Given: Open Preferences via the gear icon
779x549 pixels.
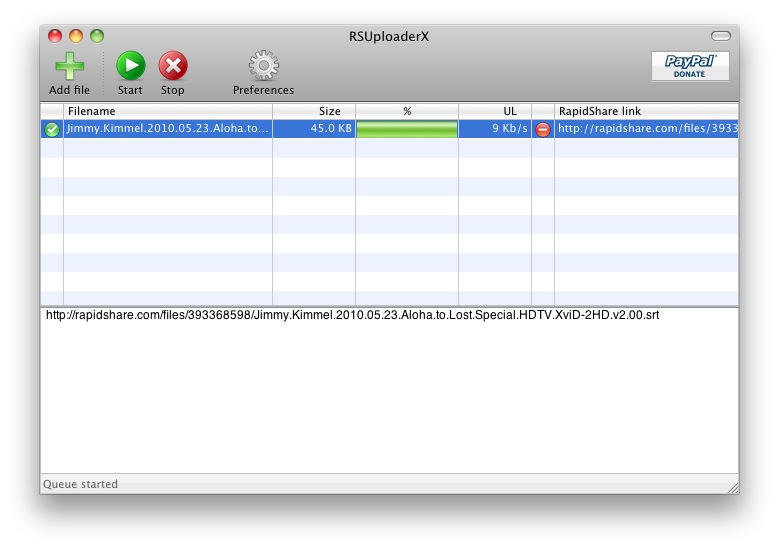Looking at the screenshot, I should pos(263,66).
